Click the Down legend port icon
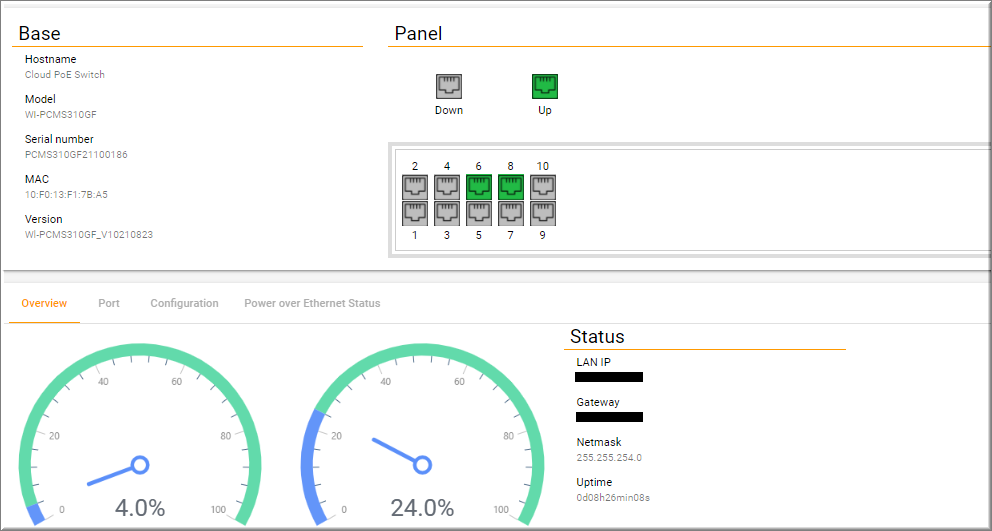This screenshot has height=531, width=992. 449,86
